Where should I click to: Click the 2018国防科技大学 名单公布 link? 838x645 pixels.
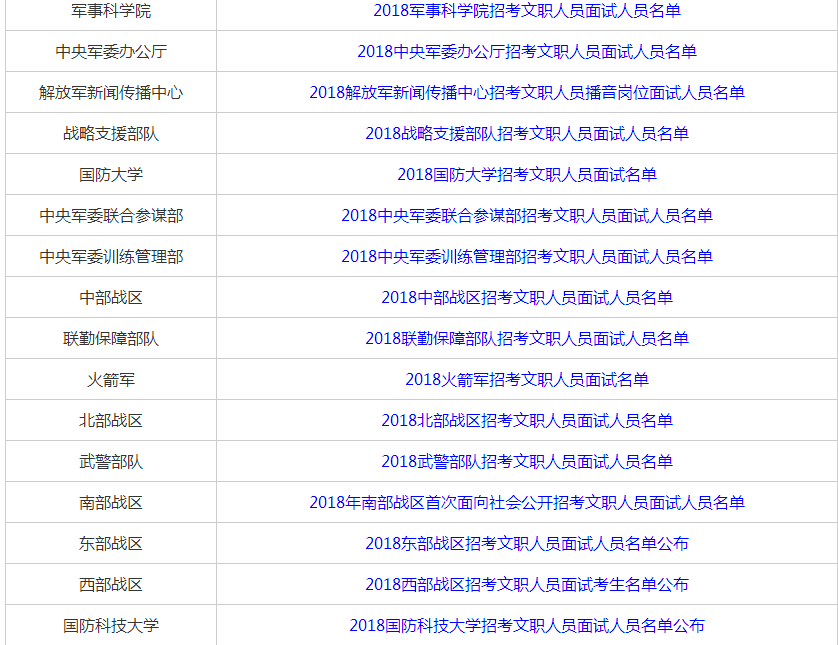(x=527, y=625)
